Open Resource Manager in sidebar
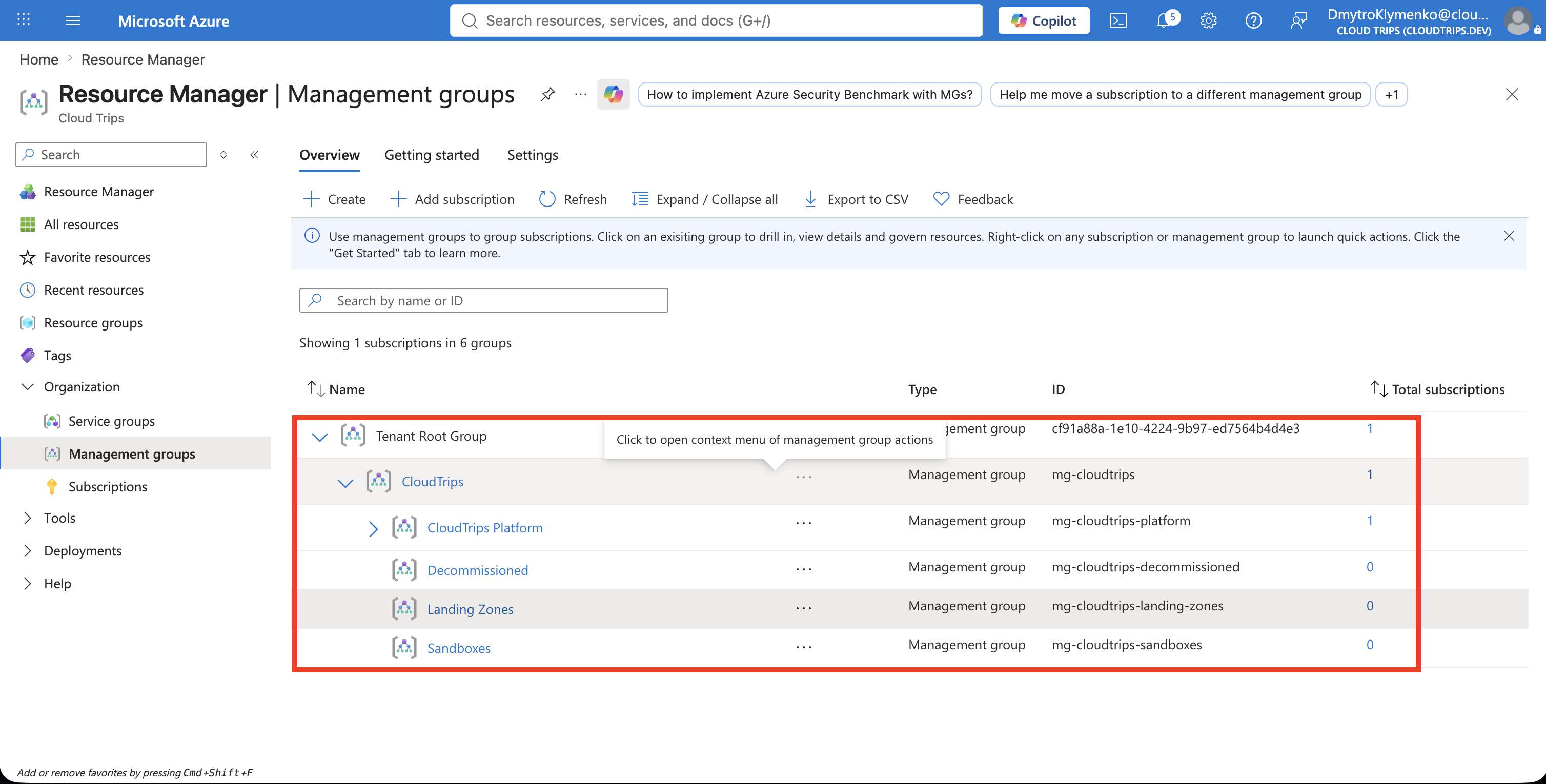 [x=99, y=191]
